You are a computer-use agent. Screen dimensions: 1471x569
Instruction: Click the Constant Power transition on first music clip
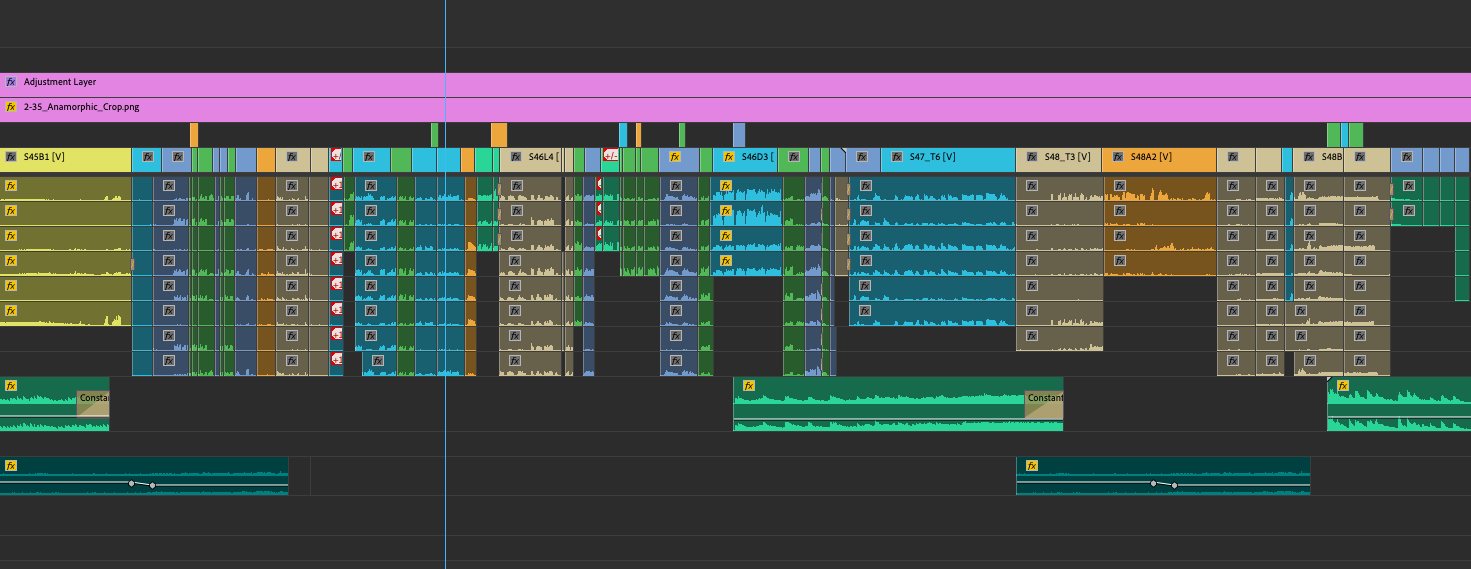(x=93, y=403)
